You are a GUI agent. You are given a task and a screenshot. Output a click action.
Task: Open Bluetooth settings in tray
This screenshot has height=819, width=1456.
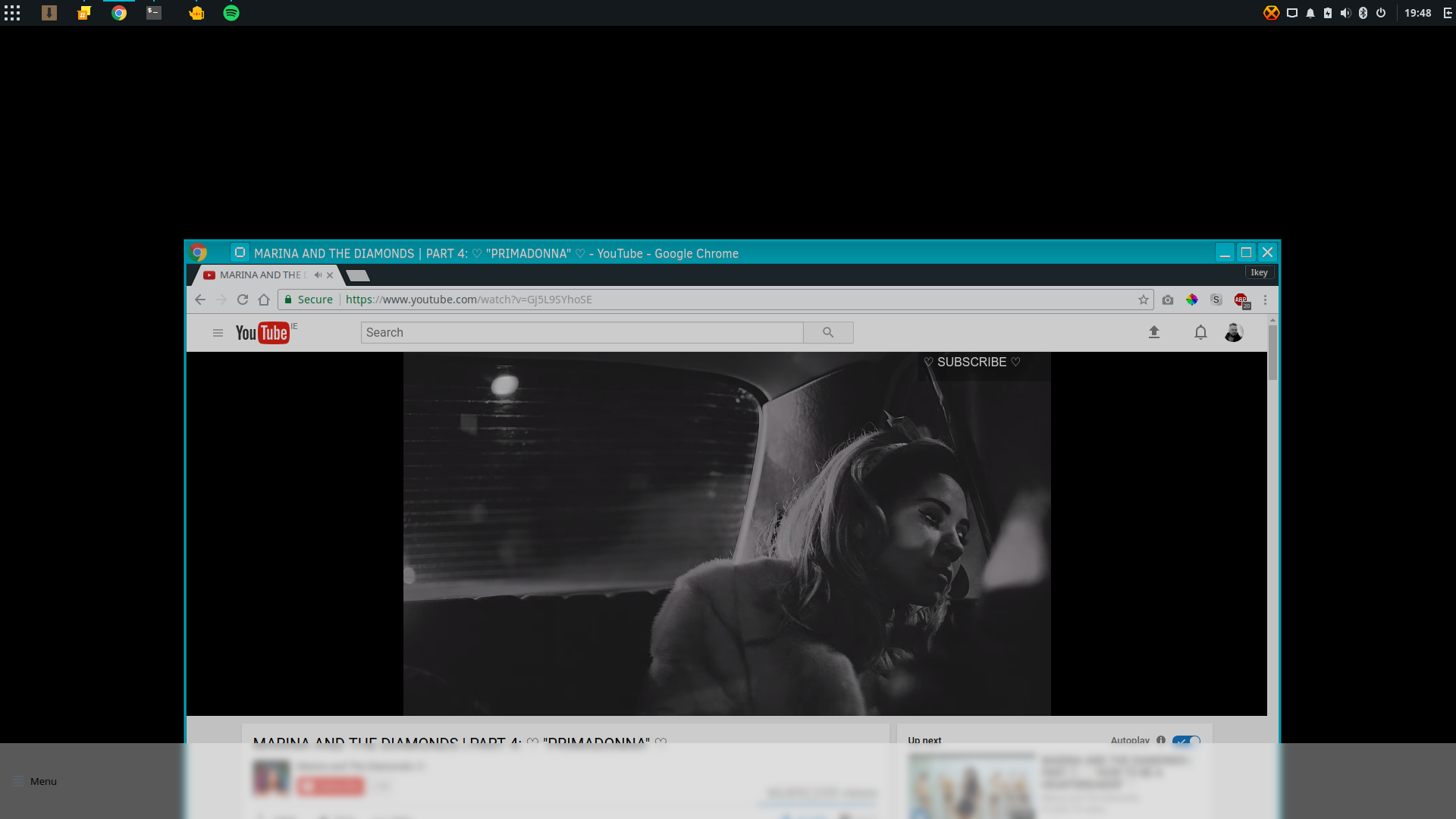pos(1363,13)
